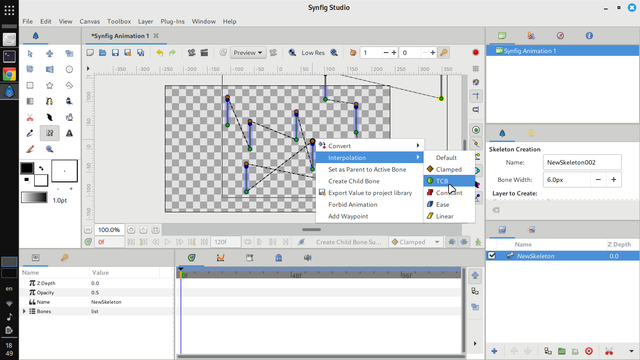Image resolution: width=640 pixels, height=360 pixels.
Task: Select the Transform tool arrow
Action: click(30, 53)
